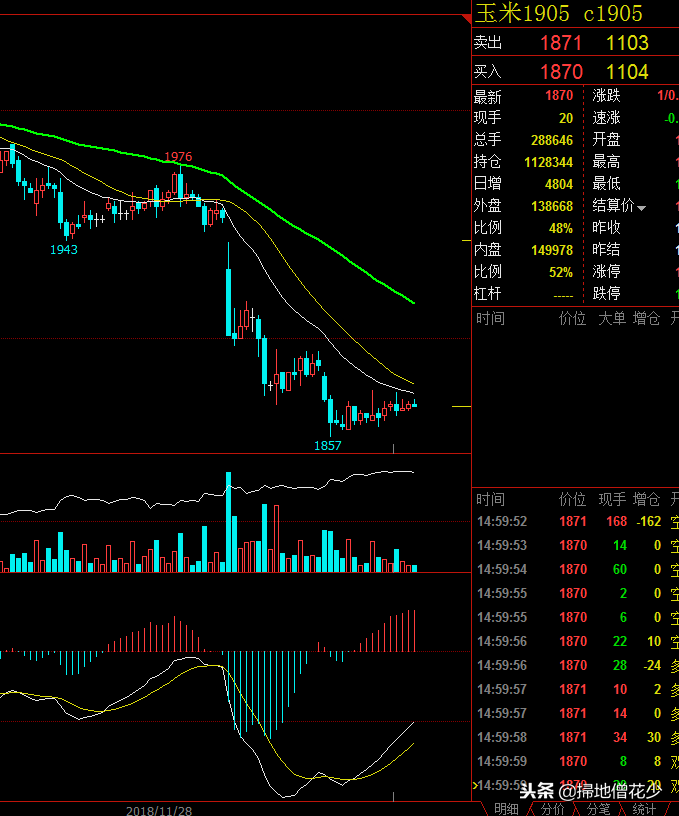The width and height of the screenshot is (679, 816).
Task: Click the -162 增仓 value
Action: (649, 521)
